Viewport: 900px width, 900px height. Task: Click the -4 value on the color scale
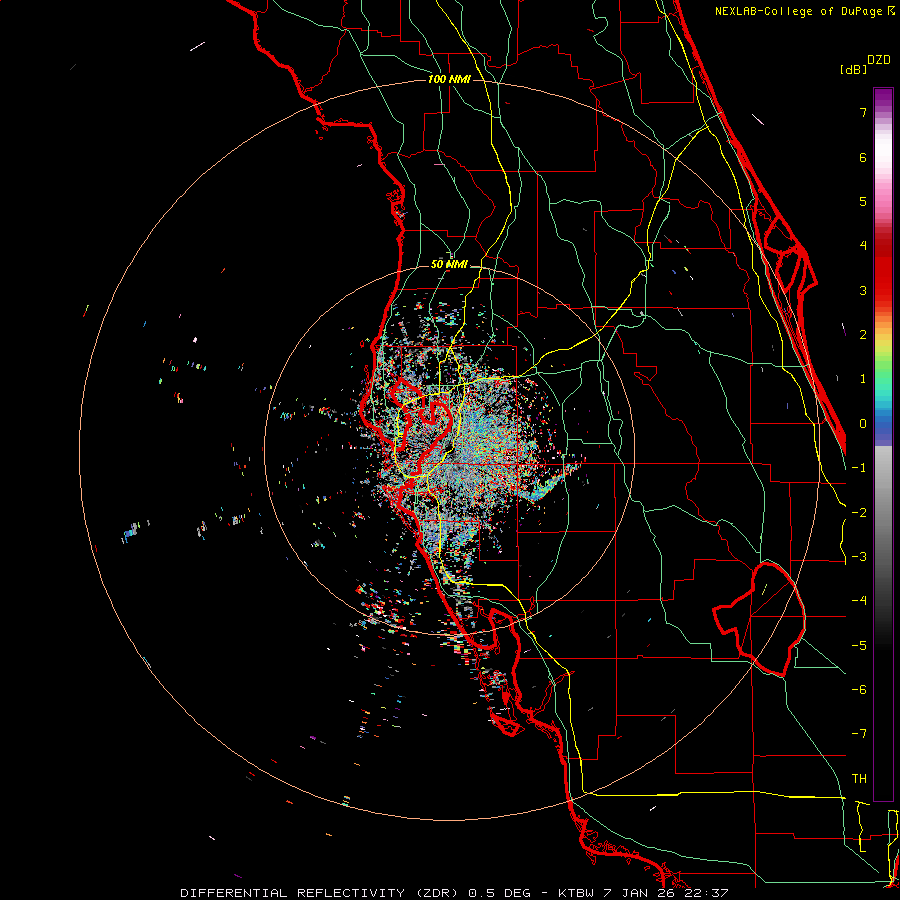point(859,601)
